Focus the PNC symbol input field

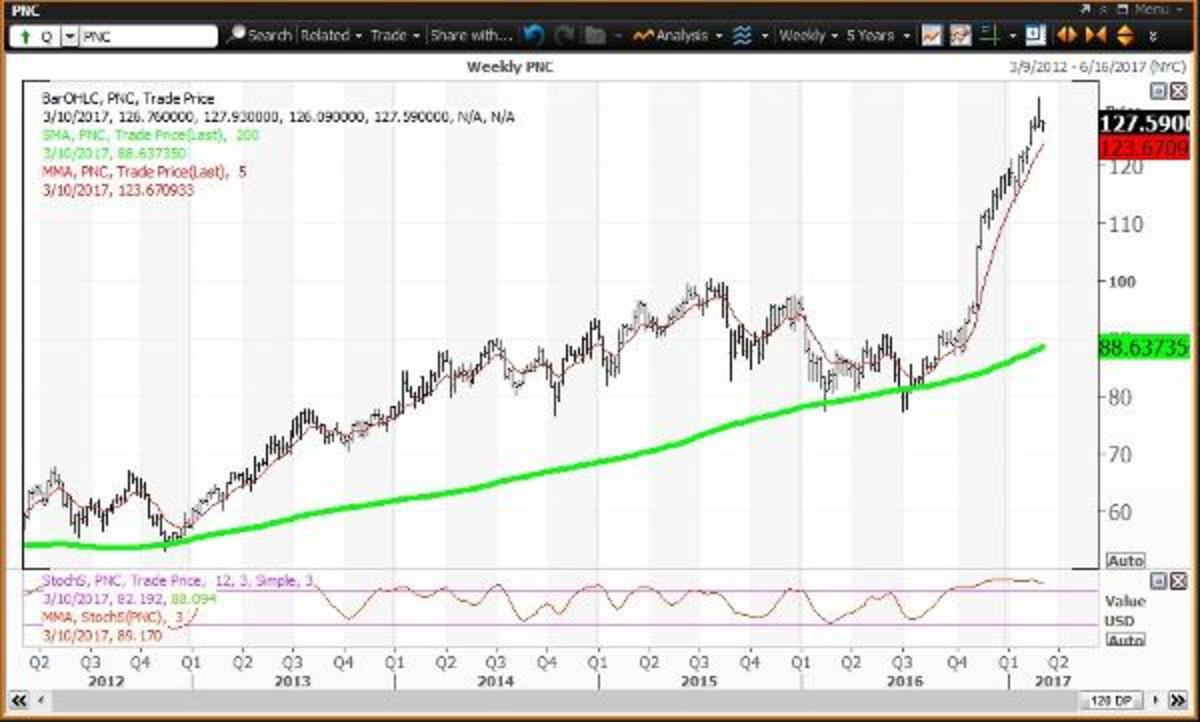[147, 36]
